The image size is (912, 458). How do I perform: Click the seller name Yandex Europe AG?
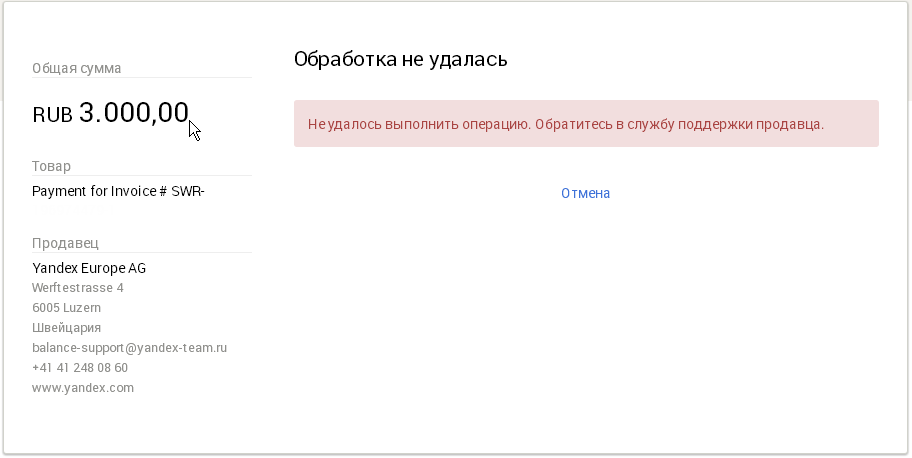click(x=89, y=268)
